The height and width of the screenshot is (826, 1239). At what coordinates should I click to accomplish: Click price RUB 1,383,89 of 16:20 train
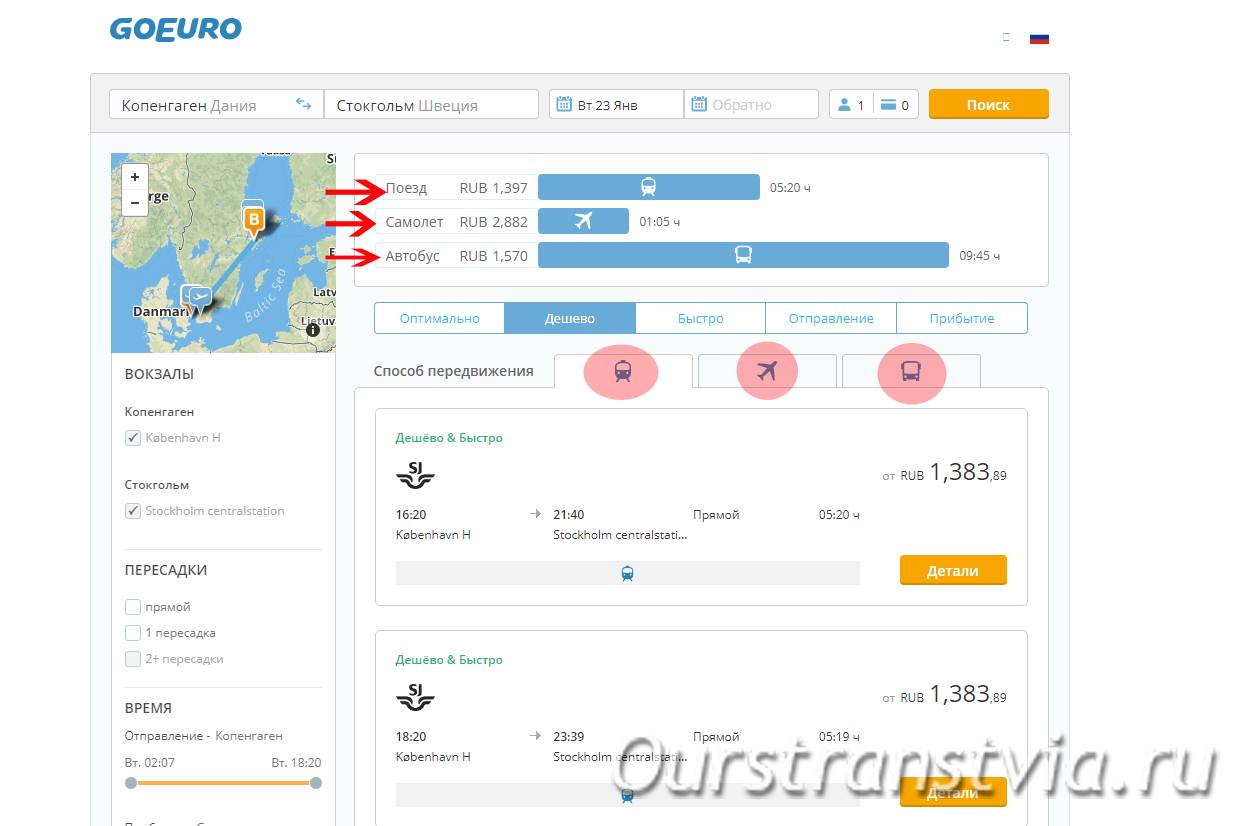pyautogui.click(x=944, y=473)
